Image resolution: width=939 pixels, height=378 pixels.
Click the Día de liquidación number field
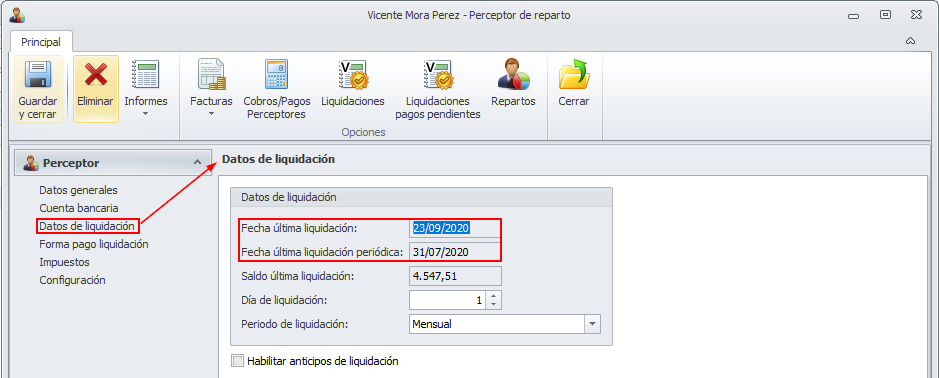coord(447,300)
